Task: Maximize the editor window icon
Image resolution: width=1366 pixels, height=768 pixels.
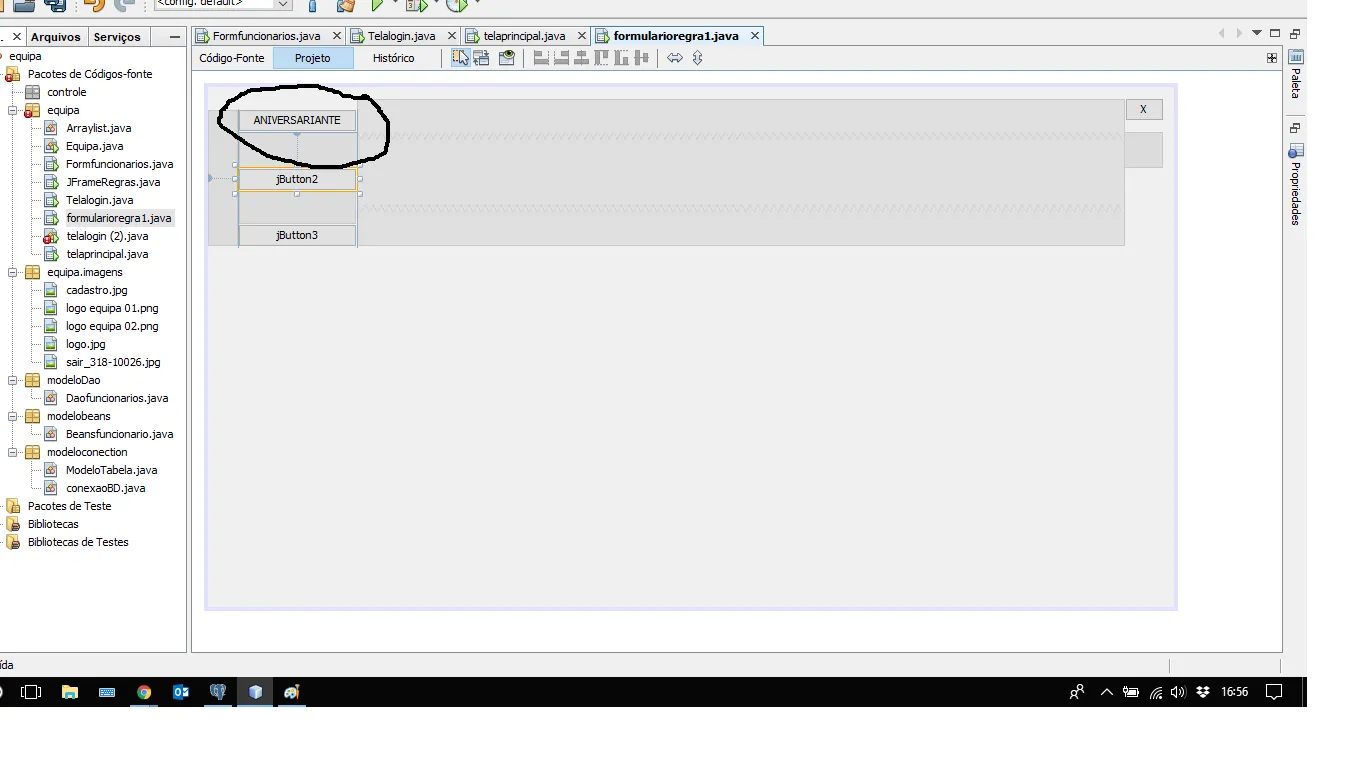Action: pos(1275,33)
